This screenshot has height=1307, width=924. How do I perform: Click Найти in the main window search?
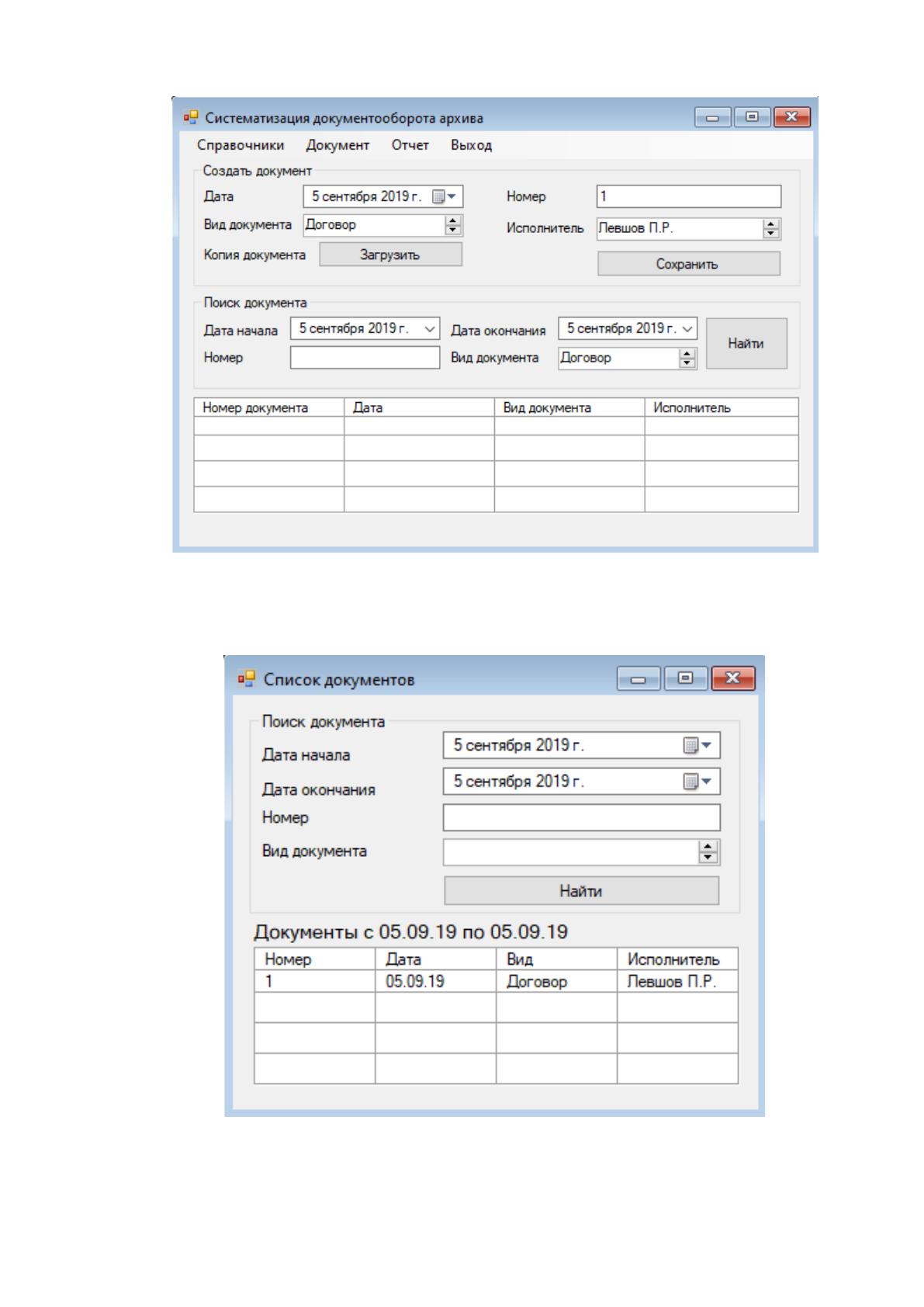click(x=746, y=343)
